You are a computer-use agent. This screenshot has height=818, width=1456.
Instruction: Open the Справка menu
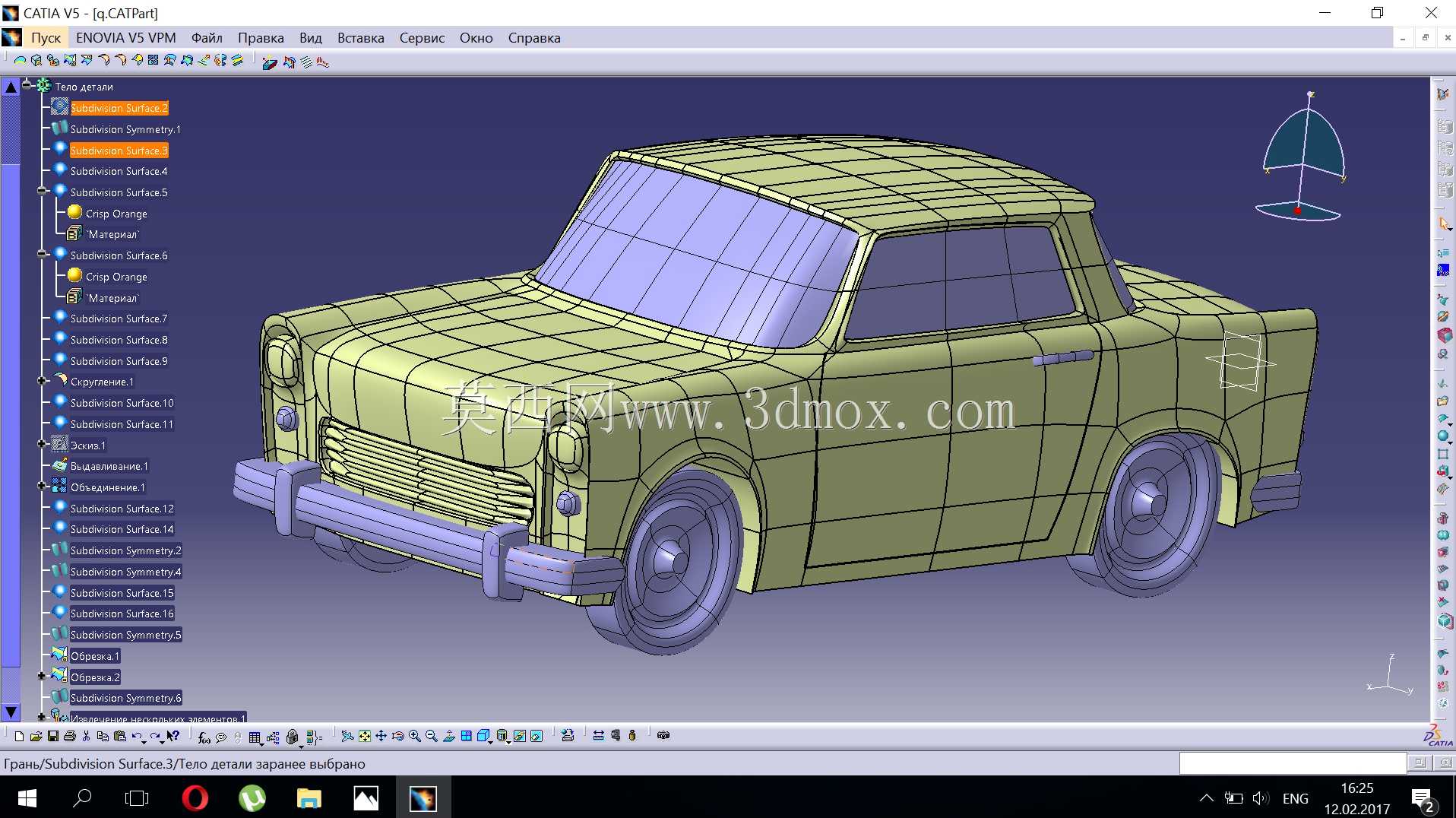pos(534,38)
